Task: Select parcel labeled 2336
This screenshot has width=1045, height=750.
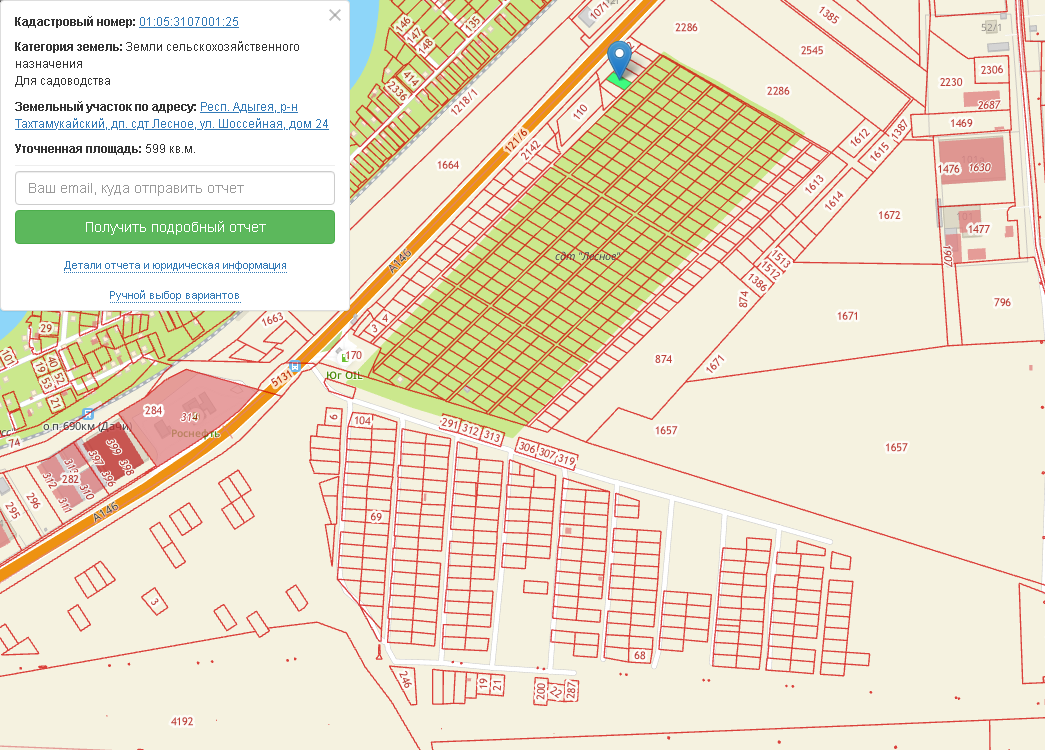Action: (x=397, y=90)
